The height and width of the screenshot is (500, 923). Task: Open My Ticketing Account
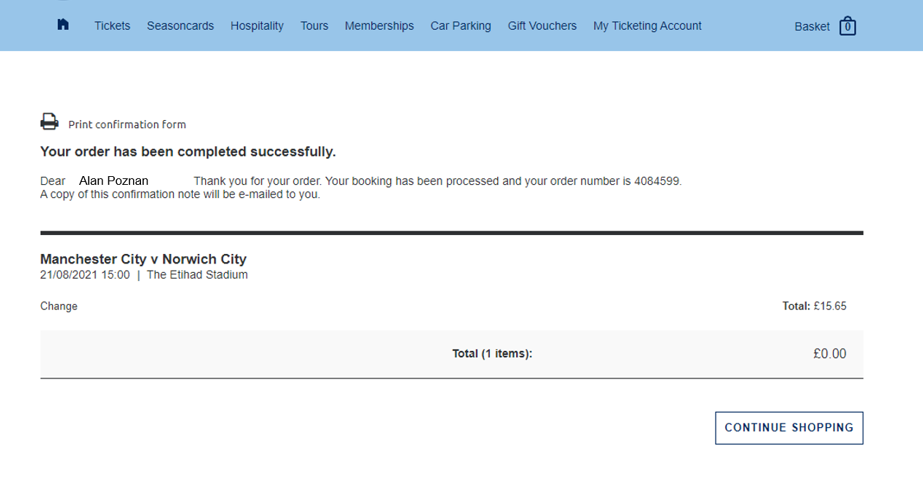pos(647,26)
